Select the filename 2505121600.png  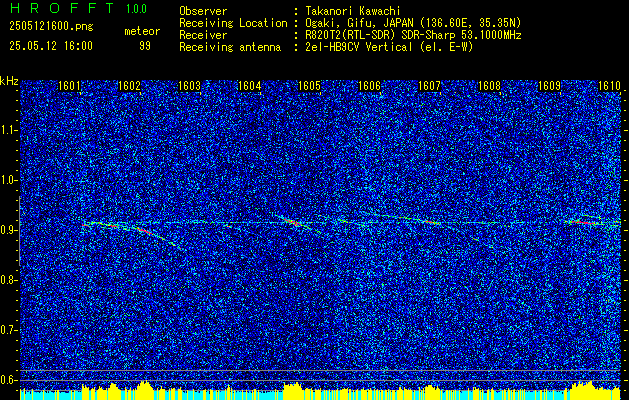[x=51, y=27]
